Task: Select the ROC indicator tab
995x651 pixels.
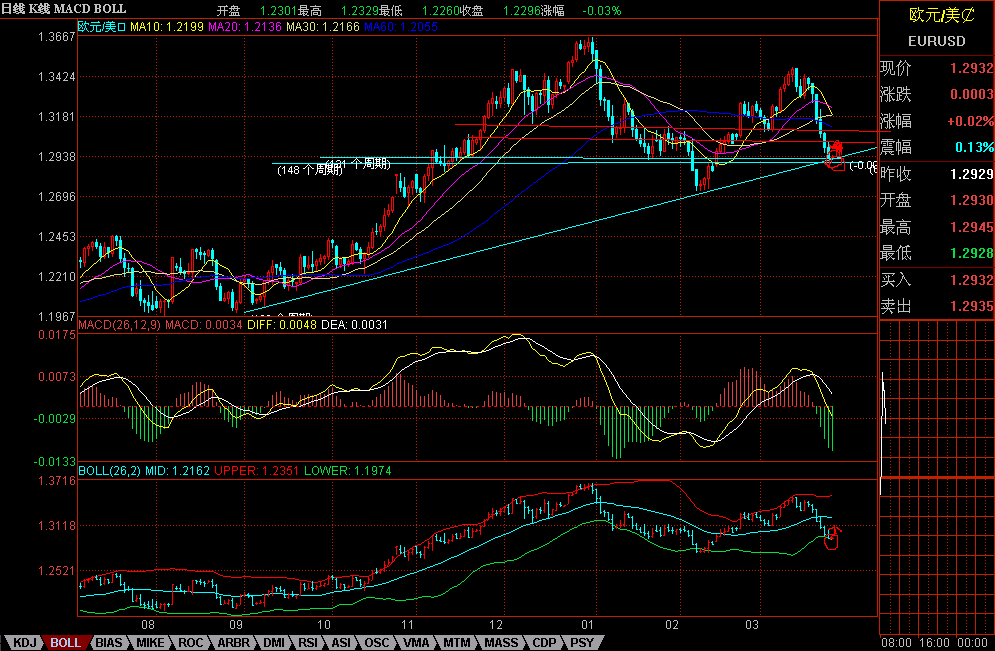Action: click(x=190, y=643)
